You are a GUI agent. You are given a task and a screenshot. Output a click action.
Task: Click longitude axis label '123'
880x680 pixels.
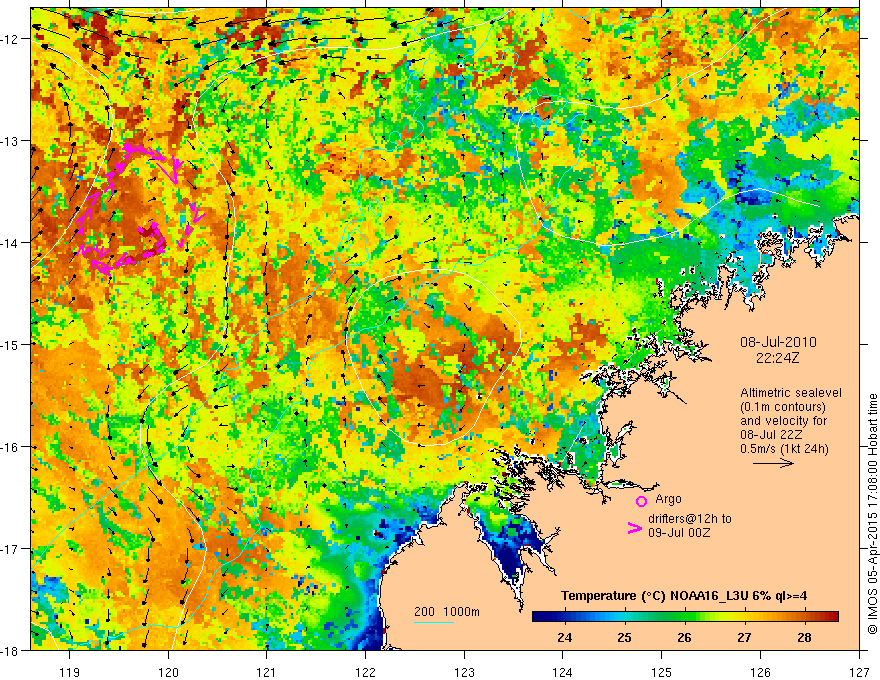click(x=464, y=672)
